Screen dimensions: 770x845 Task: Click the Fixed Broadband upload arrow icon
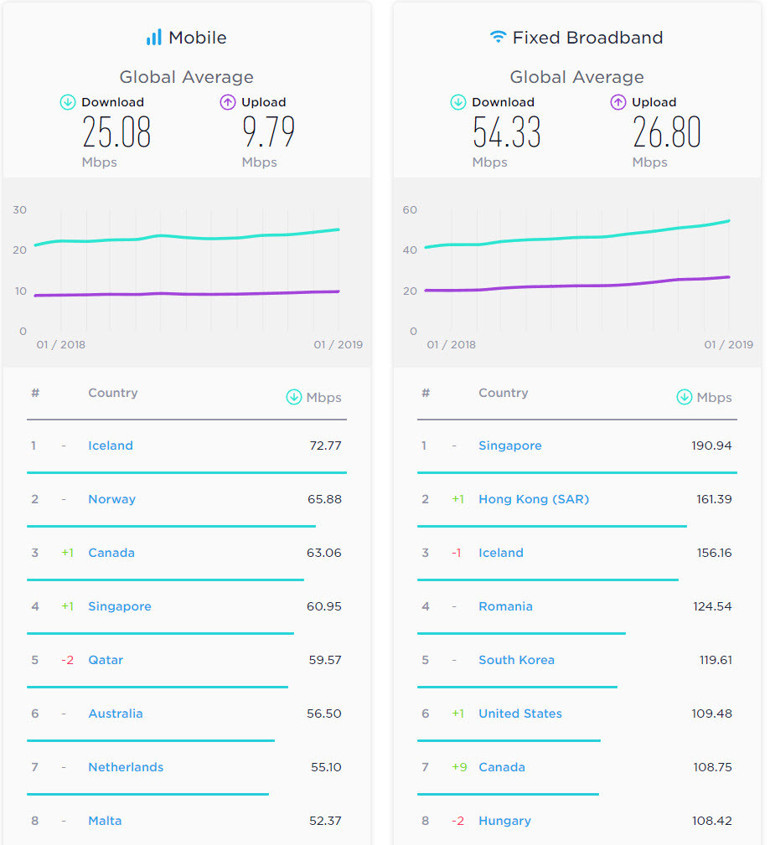[618, 102]
